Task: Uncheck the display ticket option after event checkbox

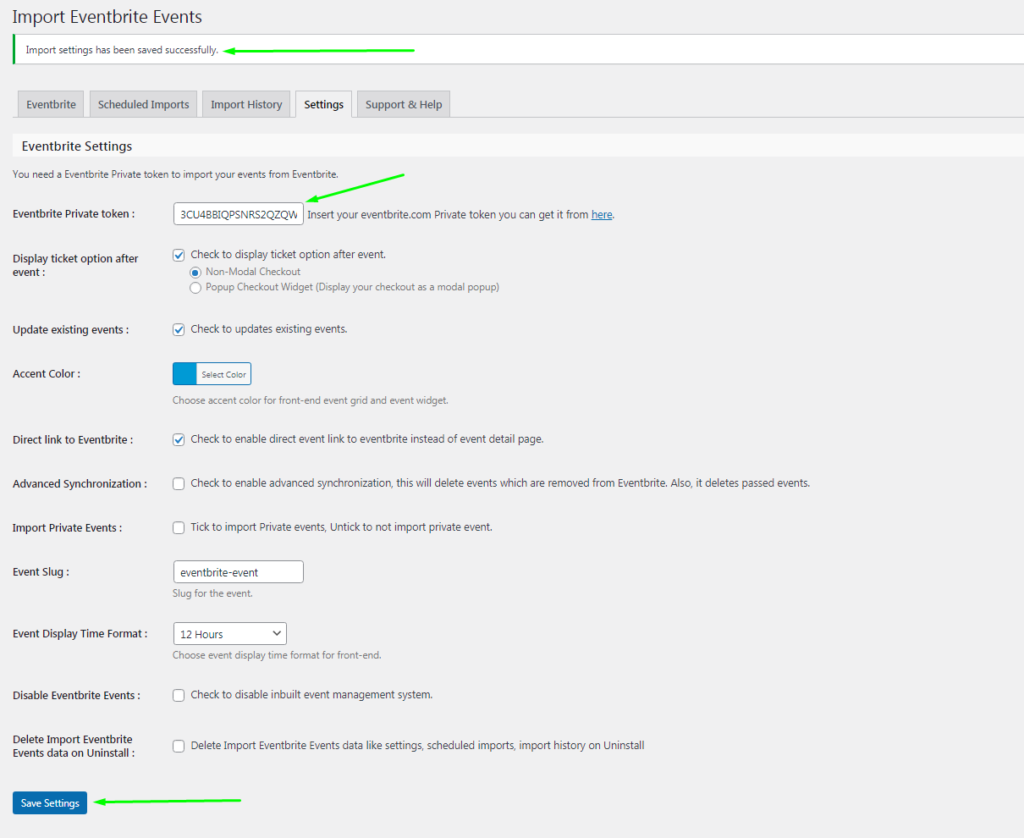Action: [179, 255]
